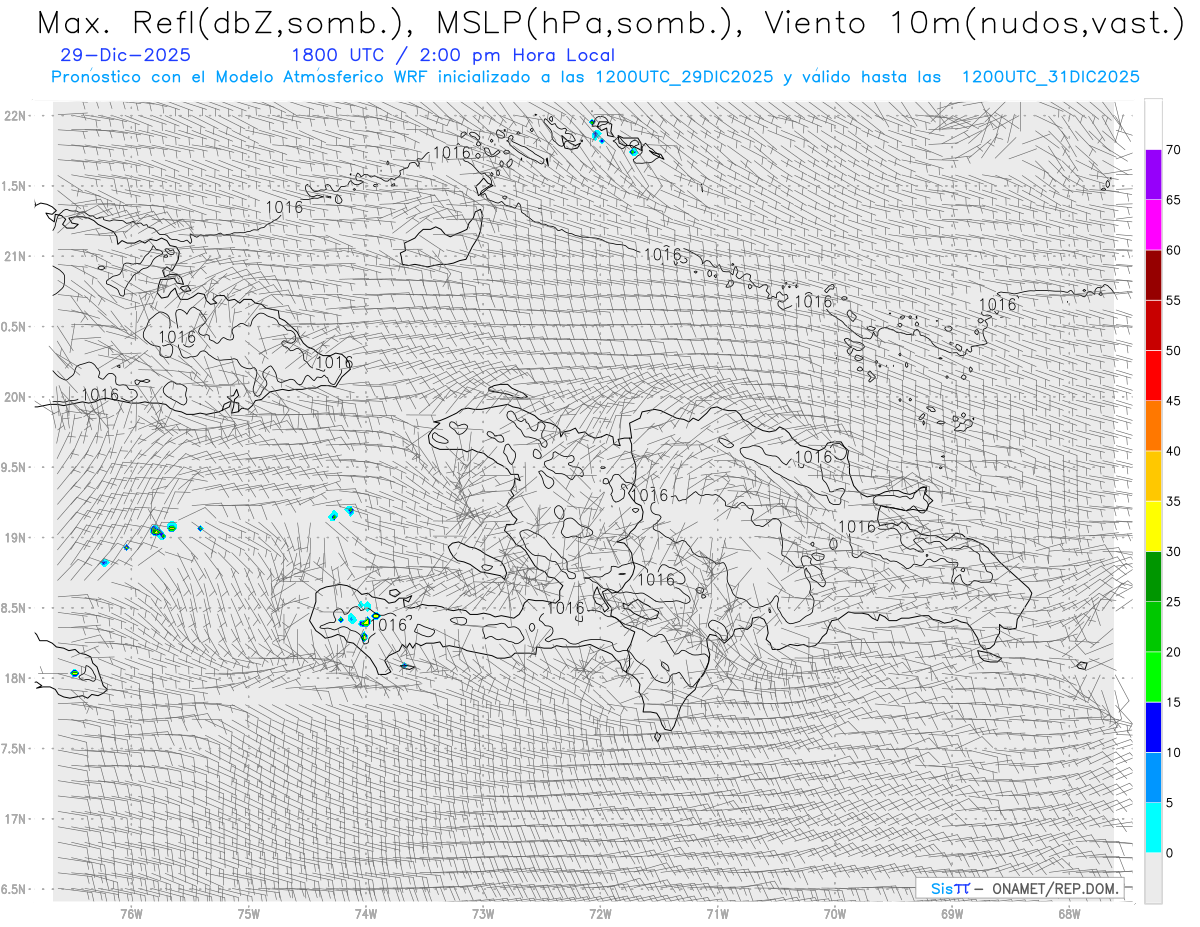
Task: Pick the magenta 60–65 dBZ colorbar segment
Action: click(x=1153, y=225)
